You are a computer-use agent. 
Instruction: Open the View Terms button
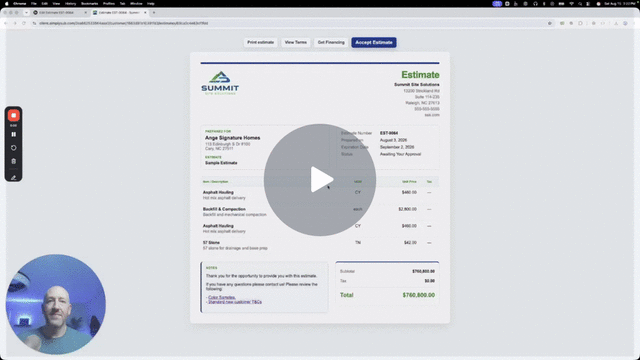[296, 42]
